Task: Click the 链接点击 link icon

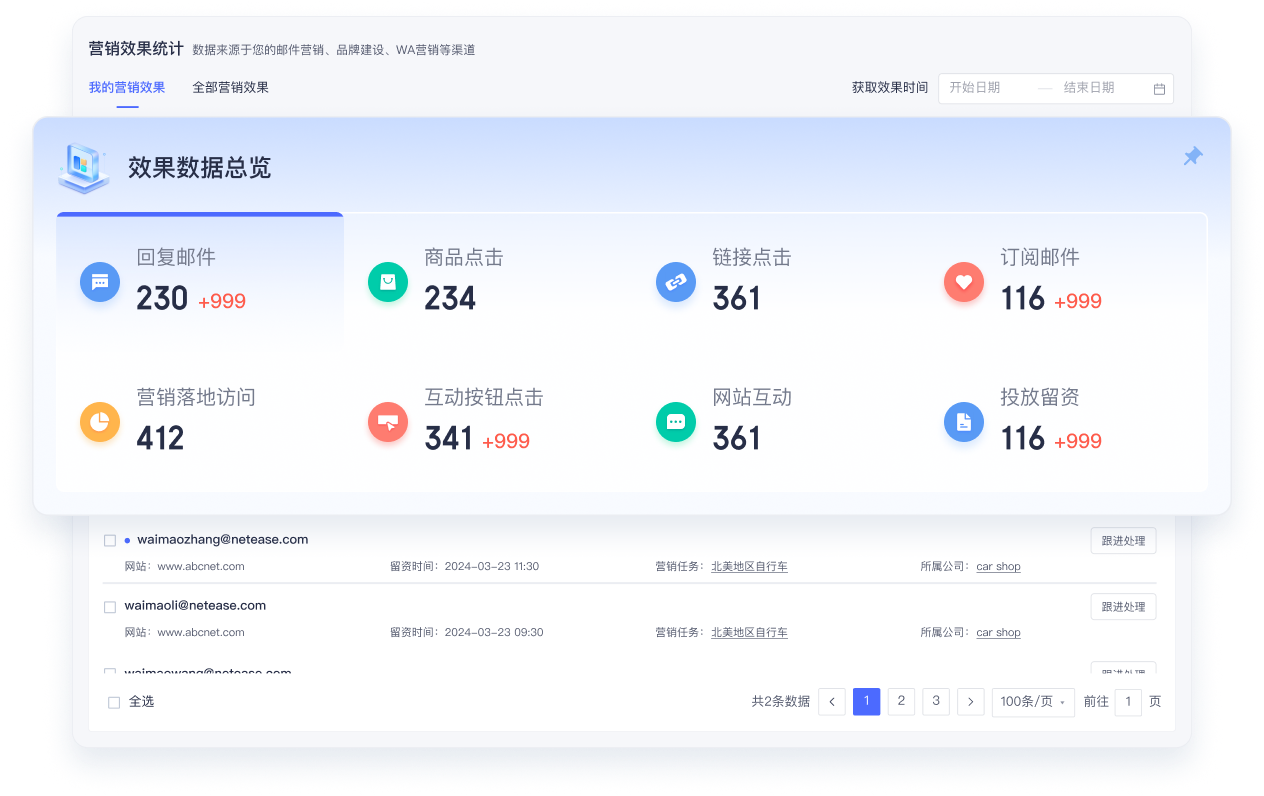Action: pos(676,281)
